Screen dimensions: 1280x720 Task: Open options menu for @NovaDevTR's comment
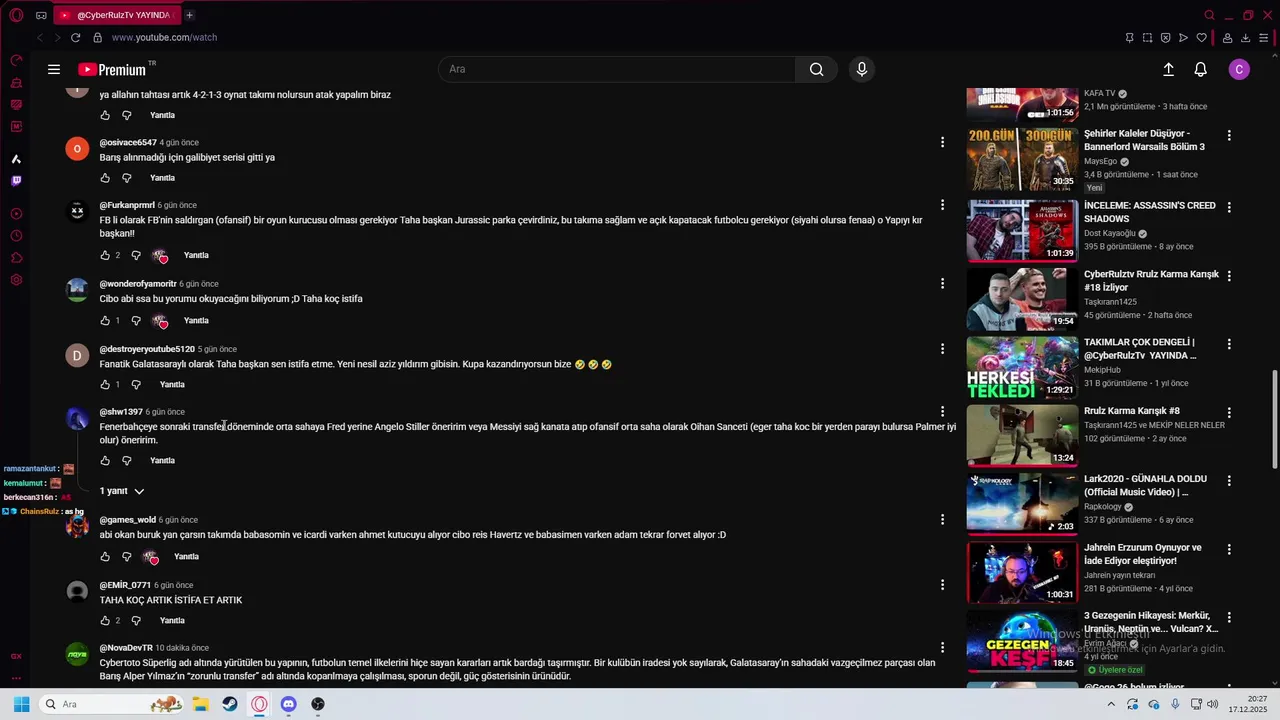[x=942, y=648]
